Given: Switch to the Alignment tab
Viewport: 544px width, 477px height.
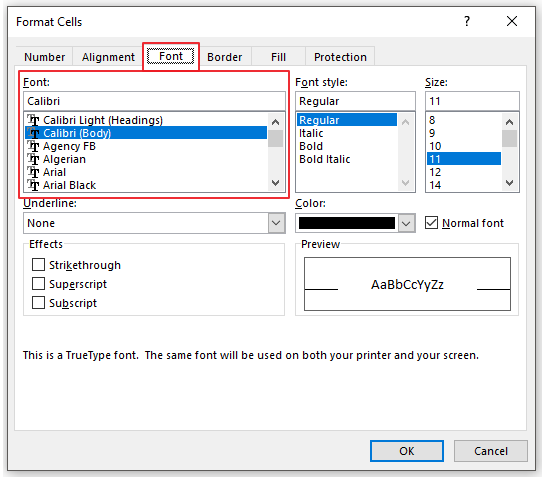Looking at the screenshot, I should 108,57.
